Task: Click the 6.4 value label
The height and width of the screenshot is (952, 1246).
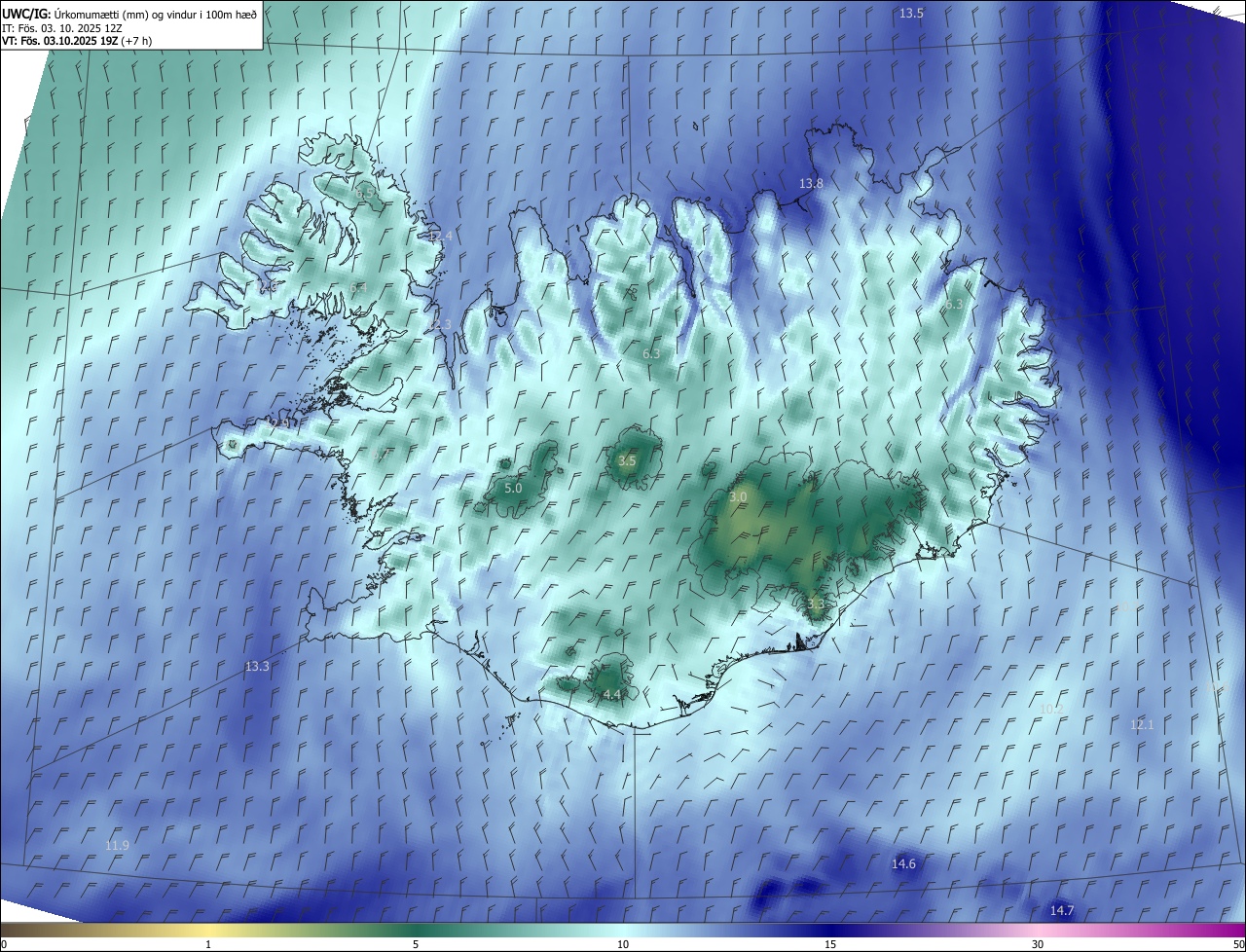Action: (x=359, y=287)
